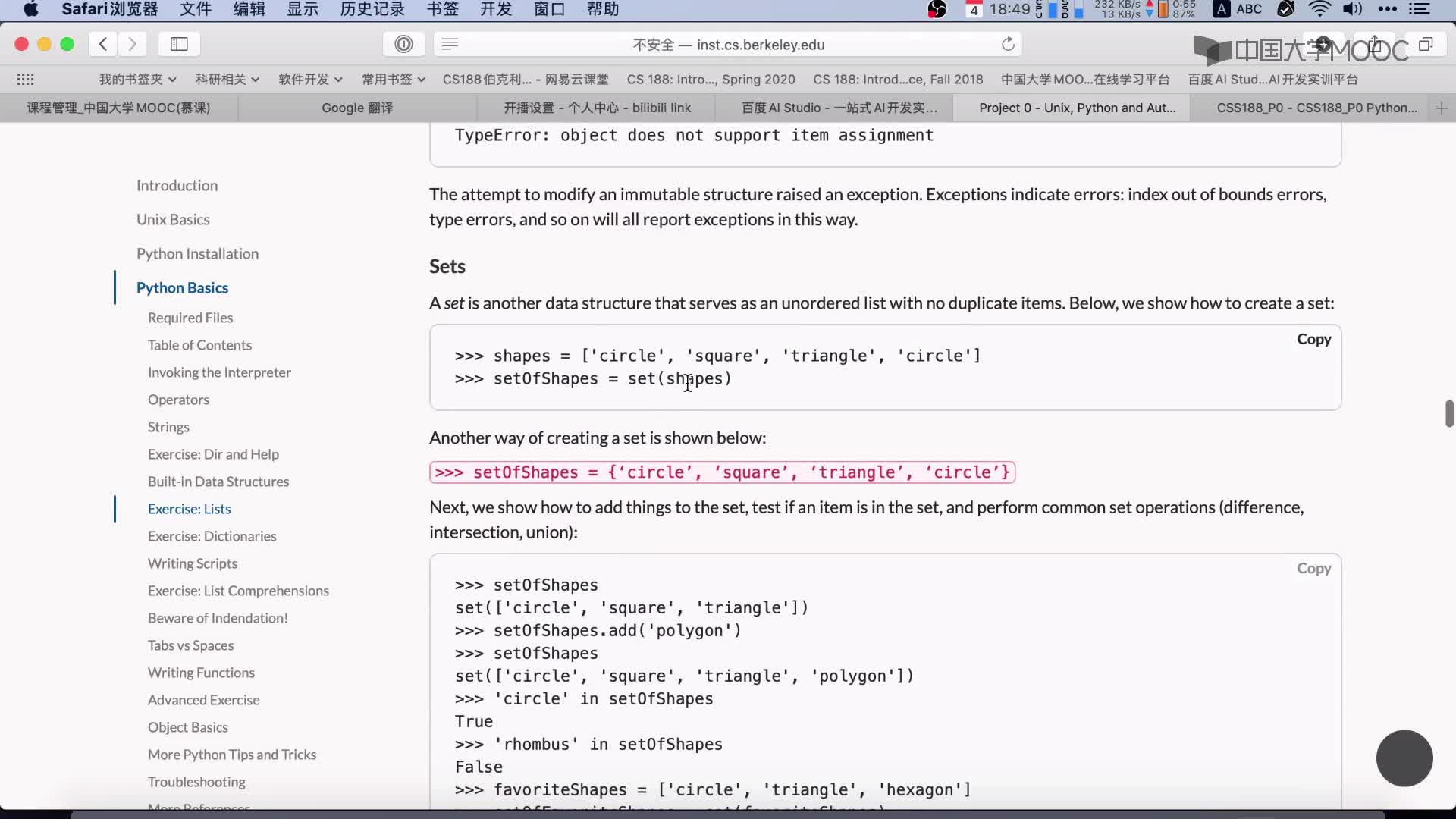Go to Introduction in the sidebar
This screenshot has height=819, width=1456.
[177, 185]
